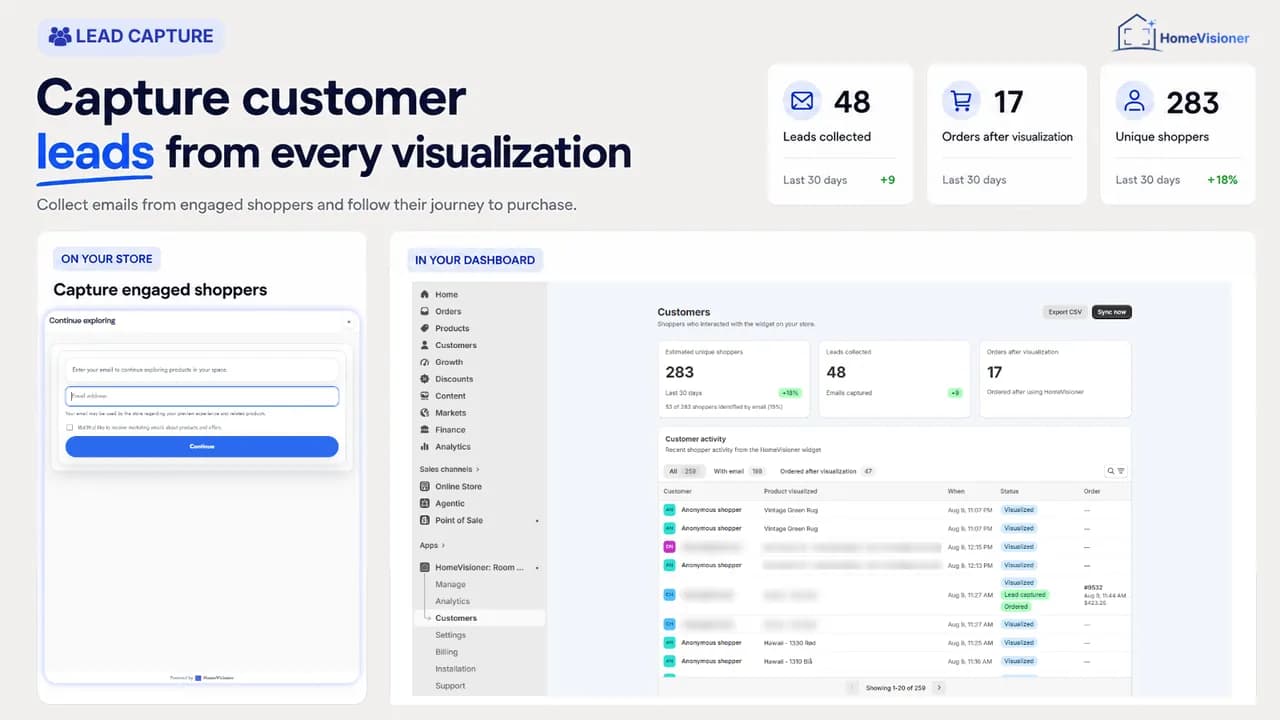The height and width of the screenshot is (720, 1280).
Task: Click the Analytics bar chart icon
Action: pos(425,447)
